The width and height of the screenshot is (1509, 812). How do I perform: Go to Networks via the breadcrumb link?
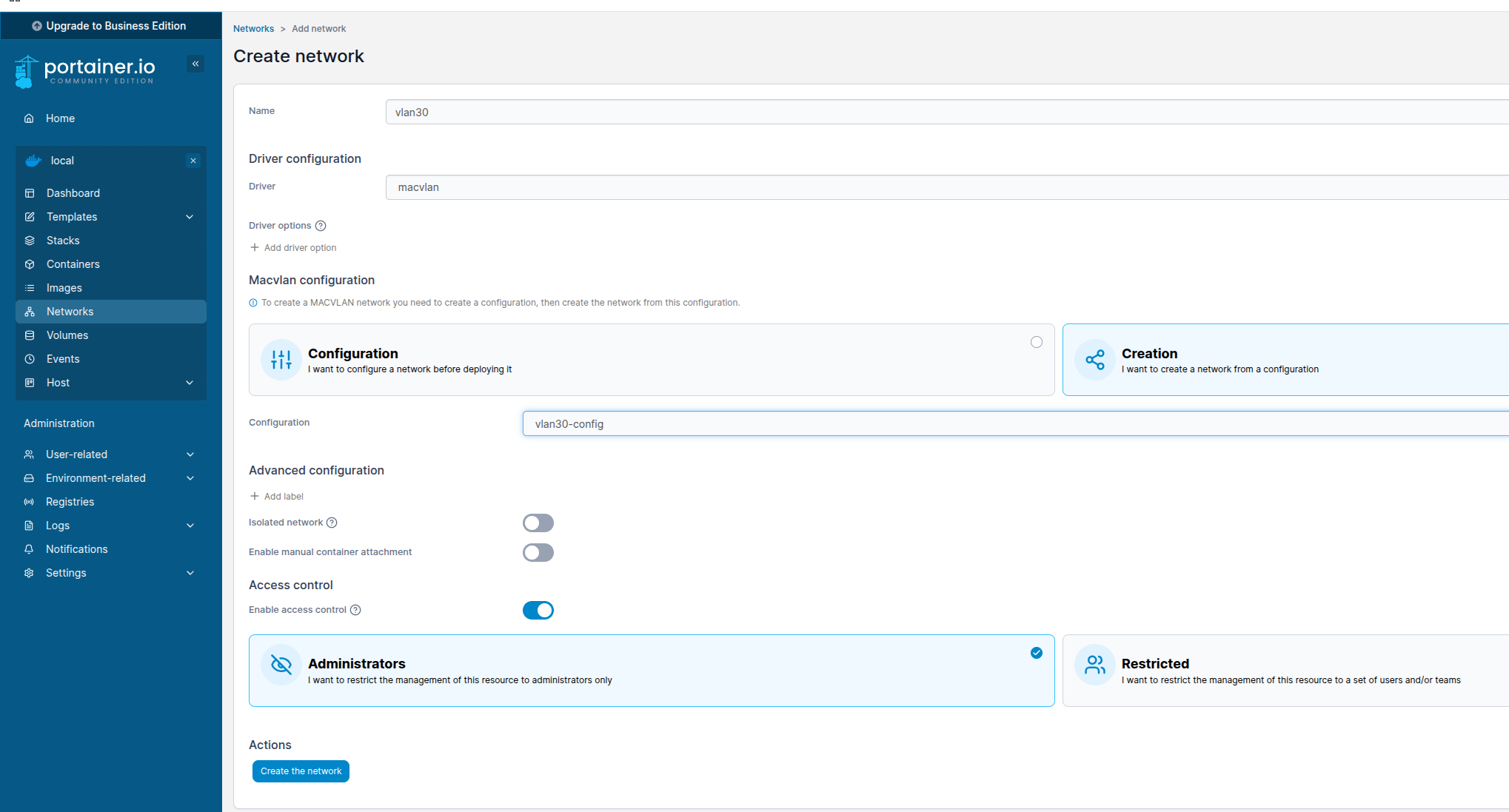253,28
